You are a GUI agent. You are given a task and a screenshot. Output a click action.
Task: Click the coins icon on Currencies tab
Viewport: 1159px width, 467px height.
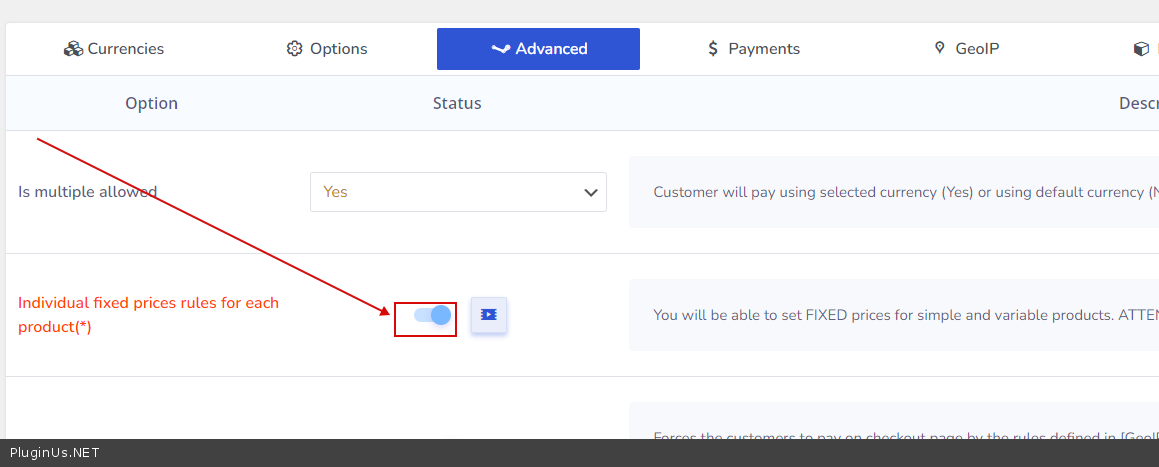73,49
